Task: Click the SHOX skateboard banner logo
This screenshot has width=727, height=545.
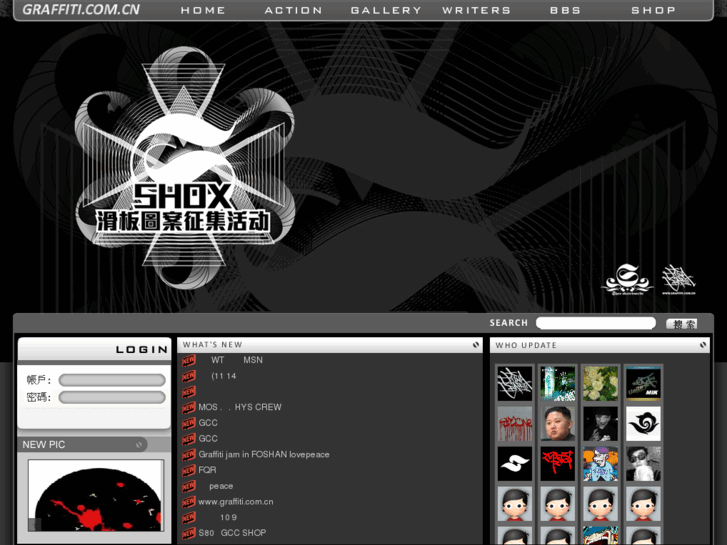Action: point(185,167)
